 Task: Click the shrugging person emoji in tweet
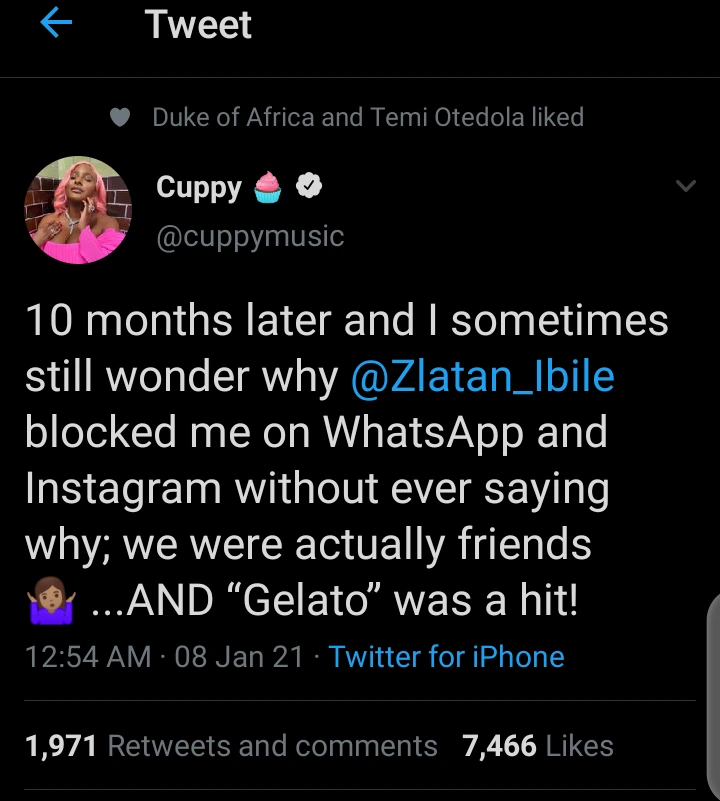48,603
